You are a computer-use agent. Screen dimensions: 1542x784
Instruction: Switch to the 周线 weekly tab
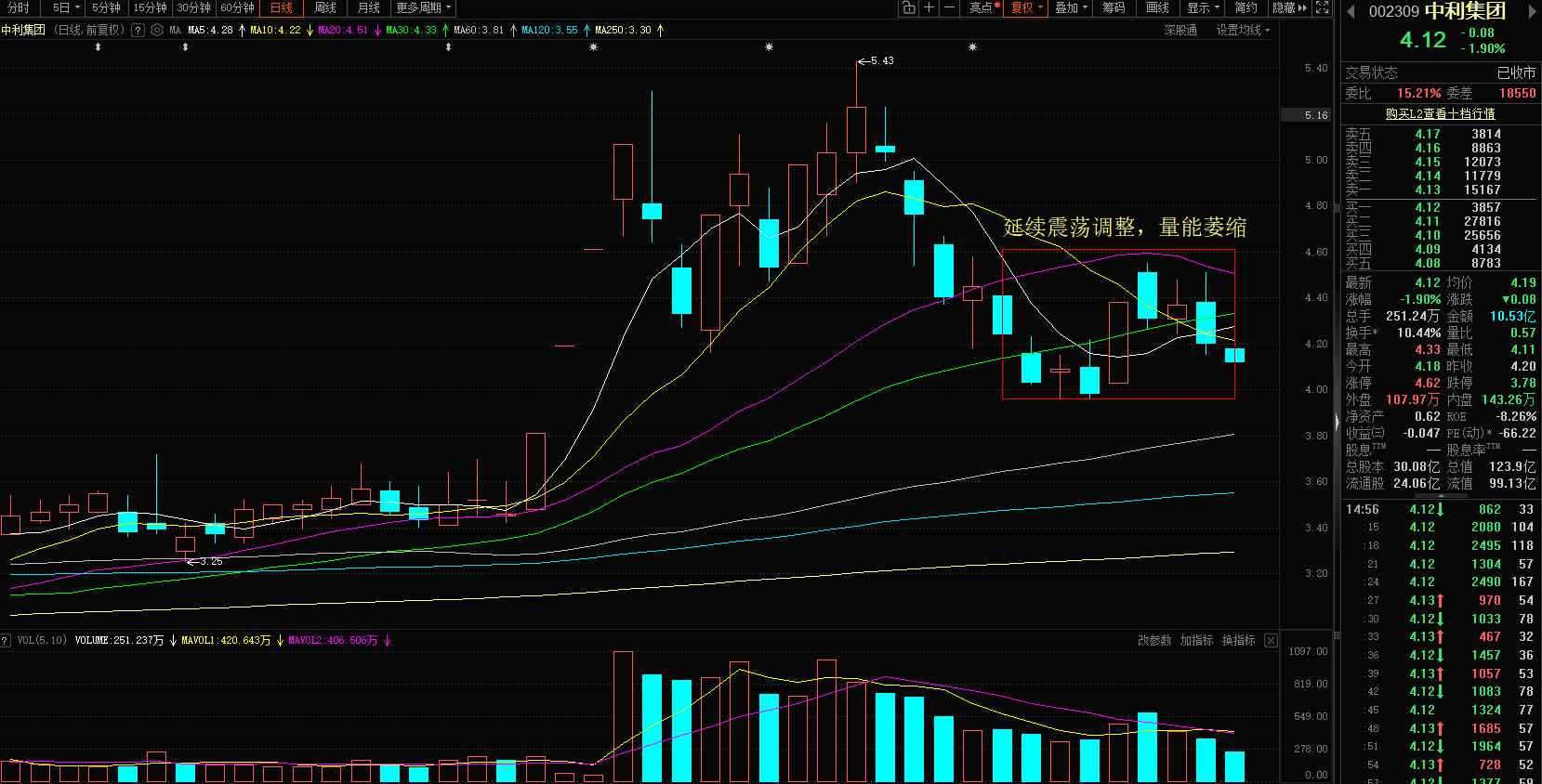coord(325,7)
